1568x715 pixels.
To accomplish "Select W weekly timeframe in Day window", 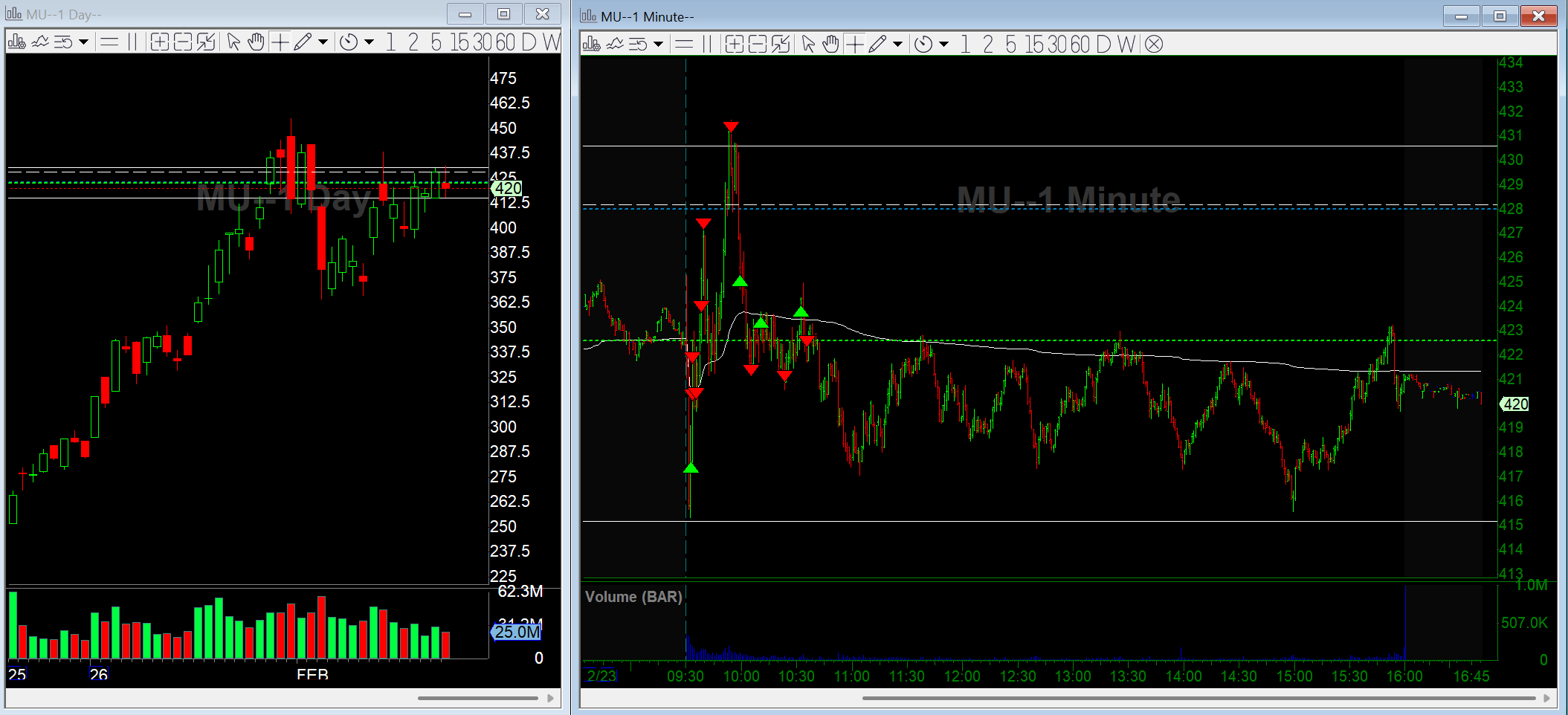I will tap(551, 42).
